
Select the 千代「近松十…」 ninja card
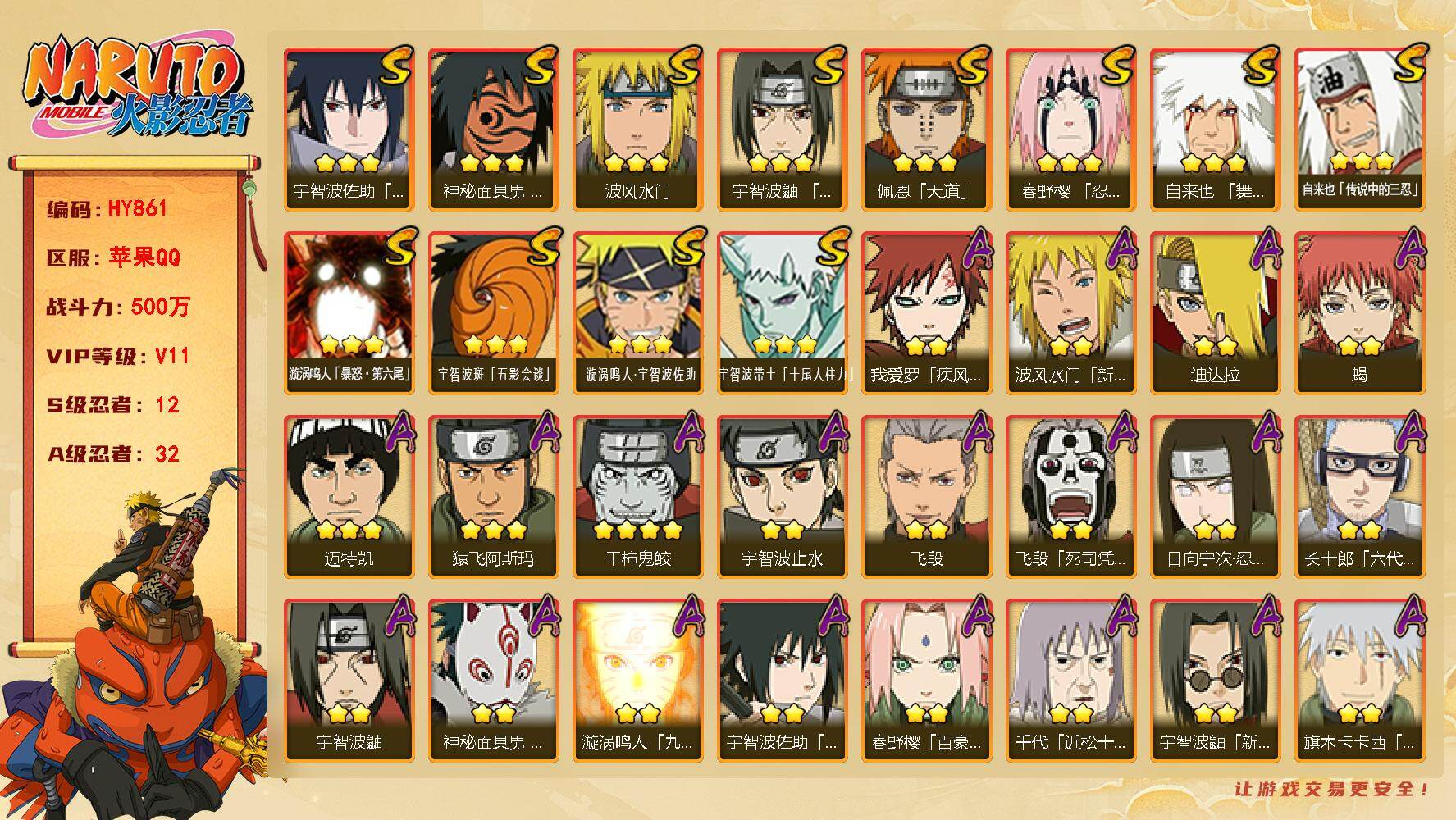tap(1070, 680)
